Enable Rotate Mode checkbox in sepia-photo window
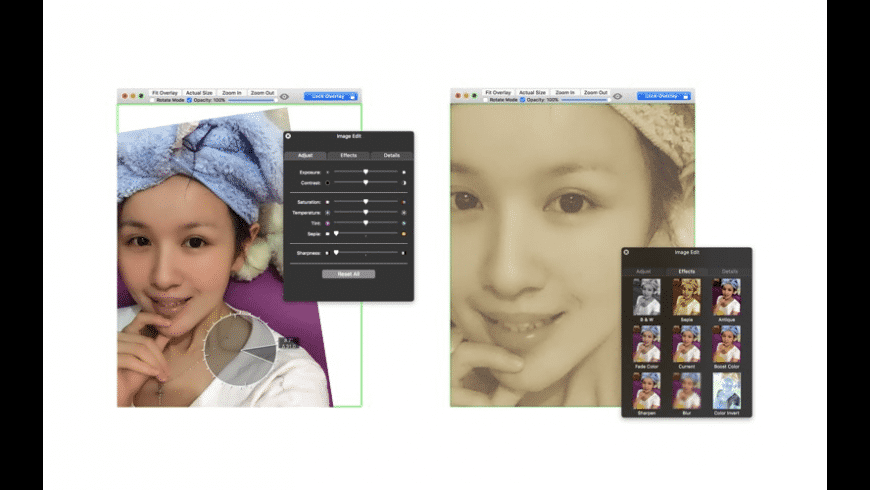 pyautogui.click(x=485, y=100)
